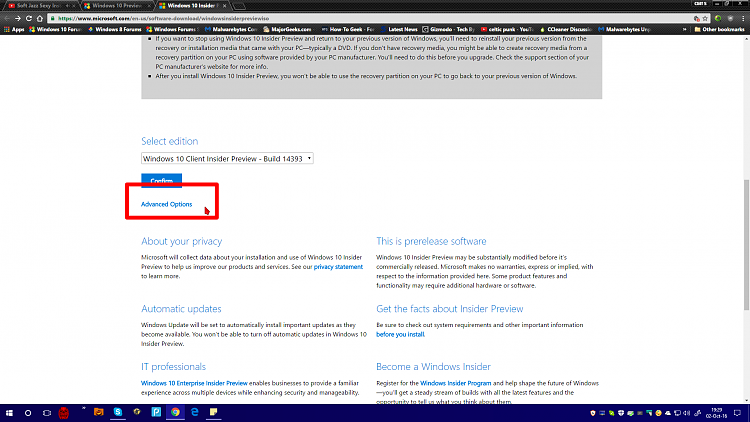
Task: Open Windows 10 Enterprise Insider Preview link
Action: (x=194, y=383)
